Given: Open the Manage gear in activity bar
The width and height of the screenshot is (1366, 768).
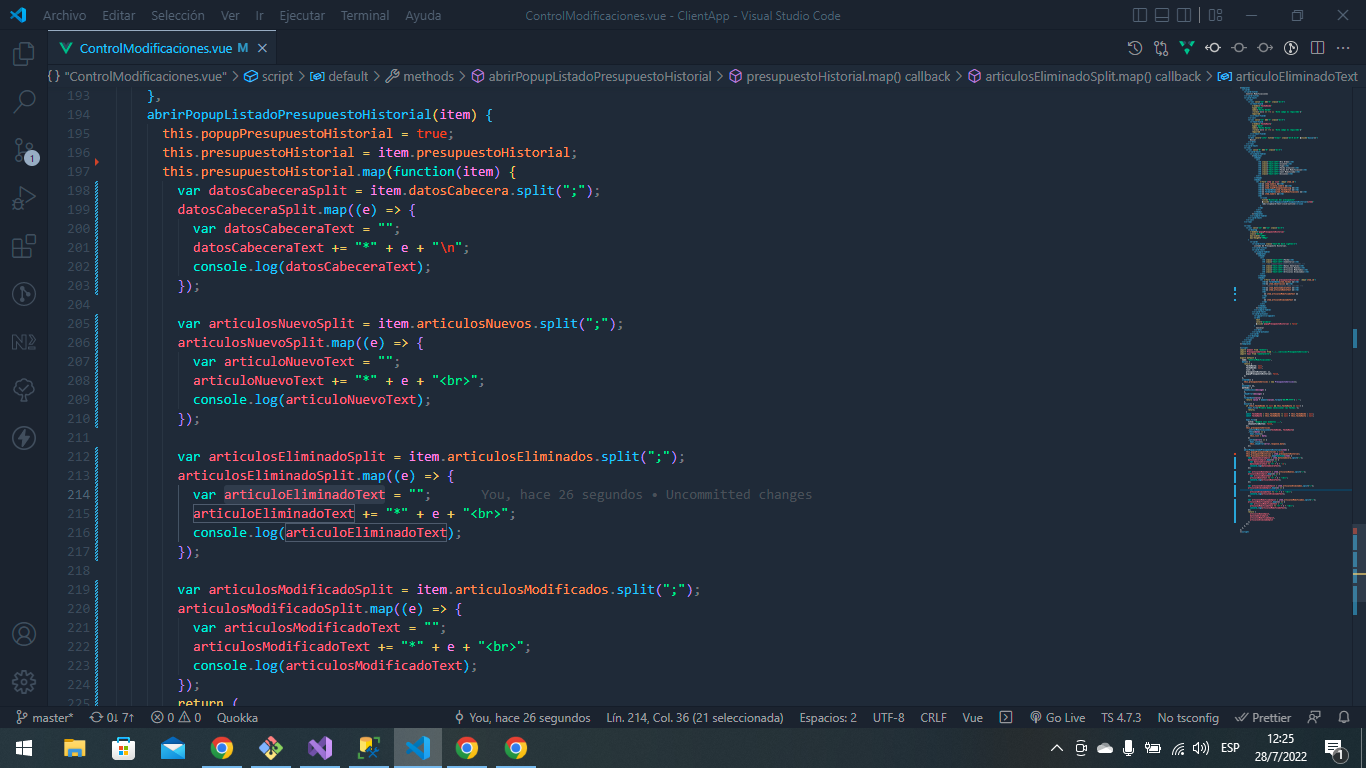Looking at the screenshot, I should coord(24,682).
